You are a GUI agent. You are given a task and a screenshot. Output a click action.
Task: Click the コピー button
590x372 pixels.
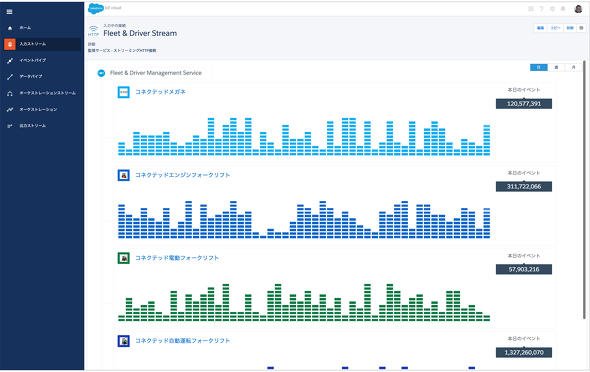(555, 28)
